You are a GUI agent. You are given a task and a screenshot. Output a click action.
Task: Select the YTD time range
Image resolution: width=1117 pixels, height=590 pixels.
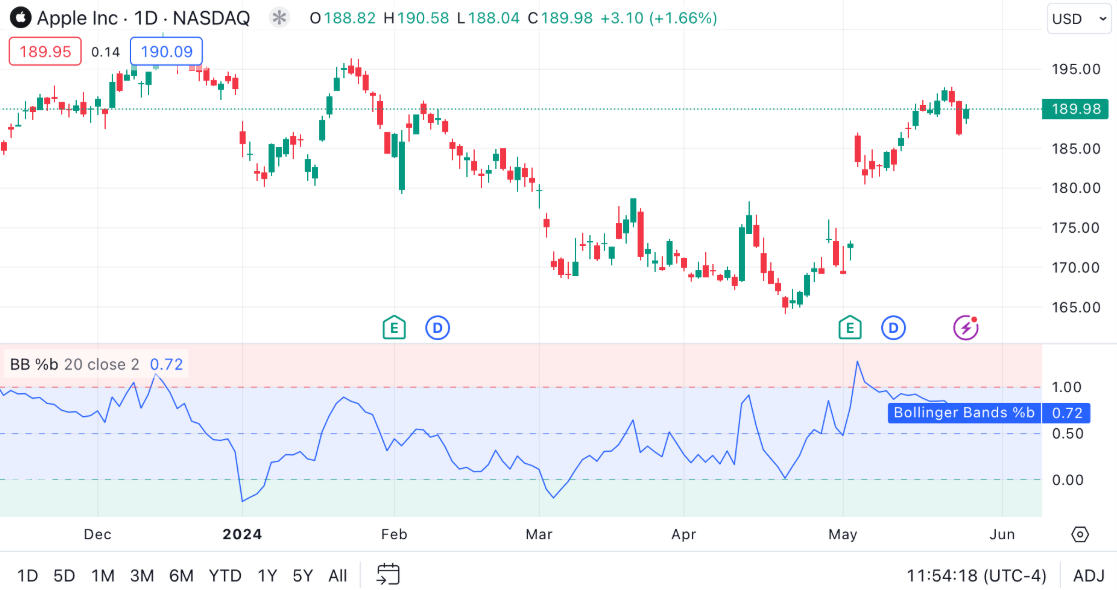[x=225, y=576]
